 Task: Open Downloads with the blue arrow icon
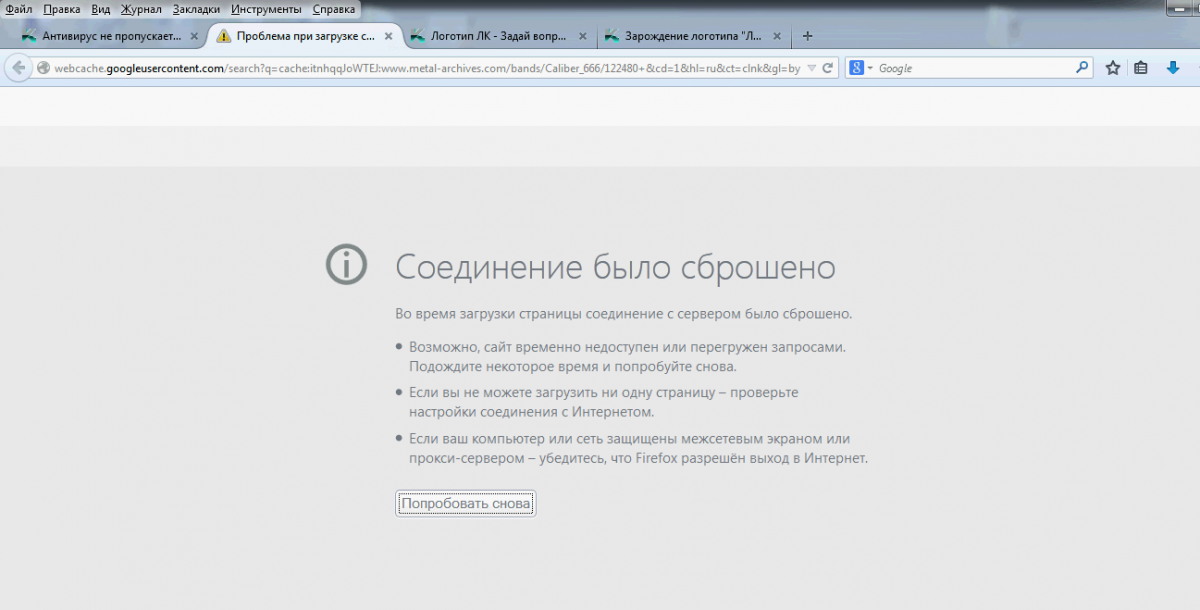[x=1173, y=68]
